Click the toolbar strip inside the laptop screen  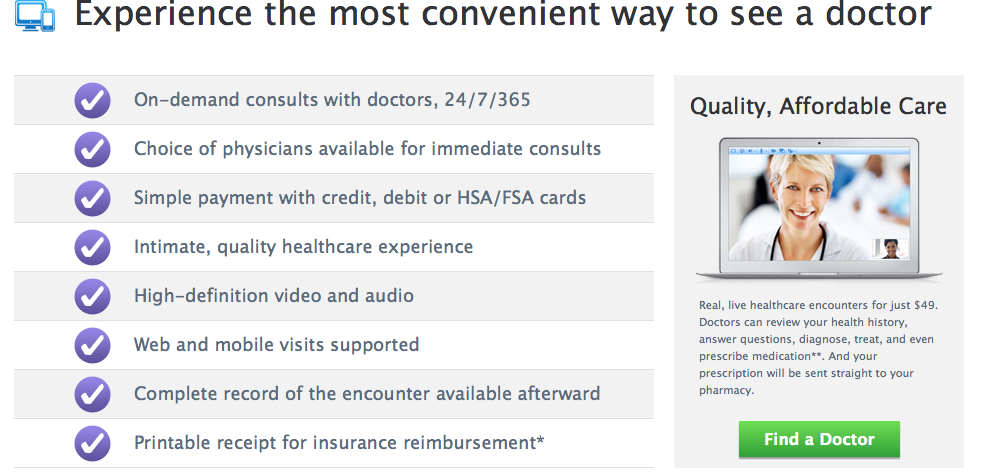[819, 151]
